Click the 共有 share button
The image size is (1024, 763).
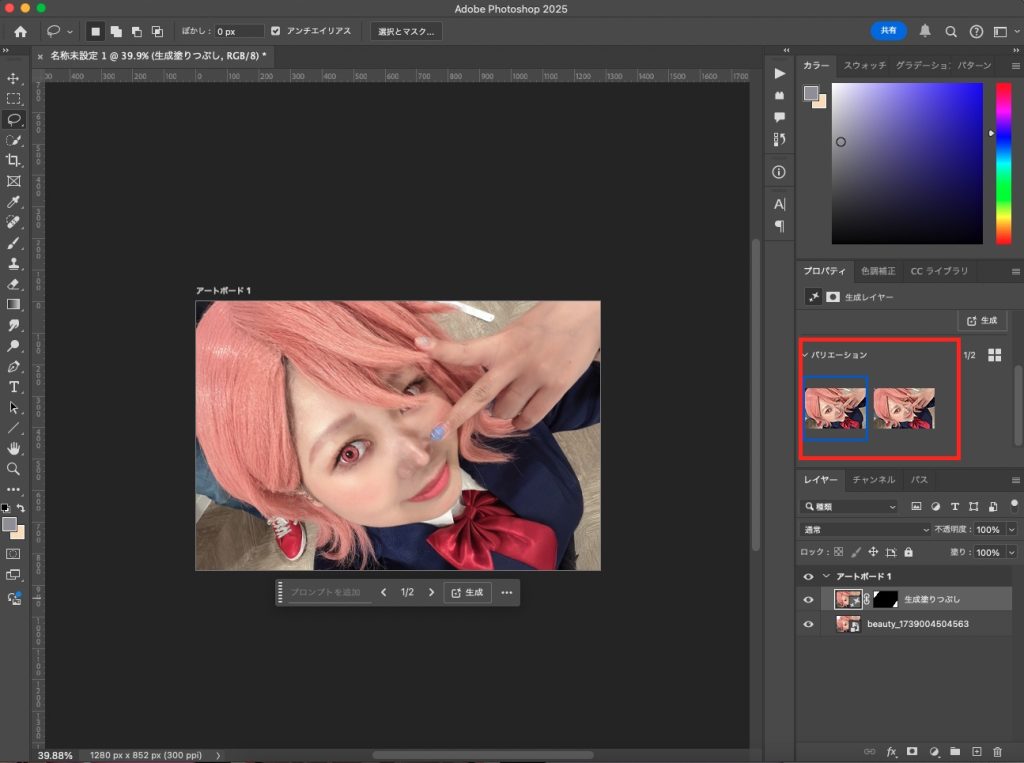(x=888, y=31)
